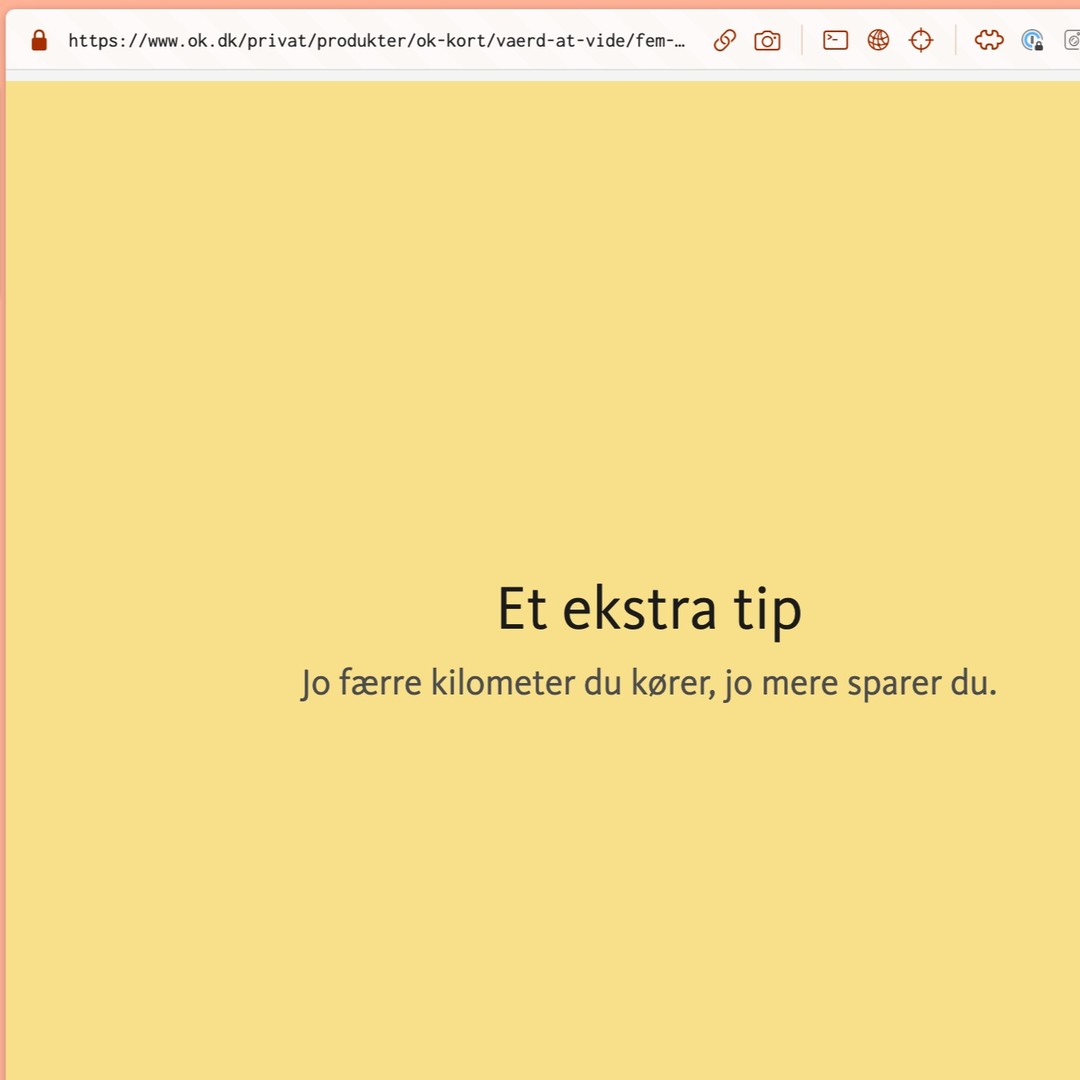The image size is (1080, 1080).
Task: Activate the crosshair element picker icon
Action: tap(920, 41)
